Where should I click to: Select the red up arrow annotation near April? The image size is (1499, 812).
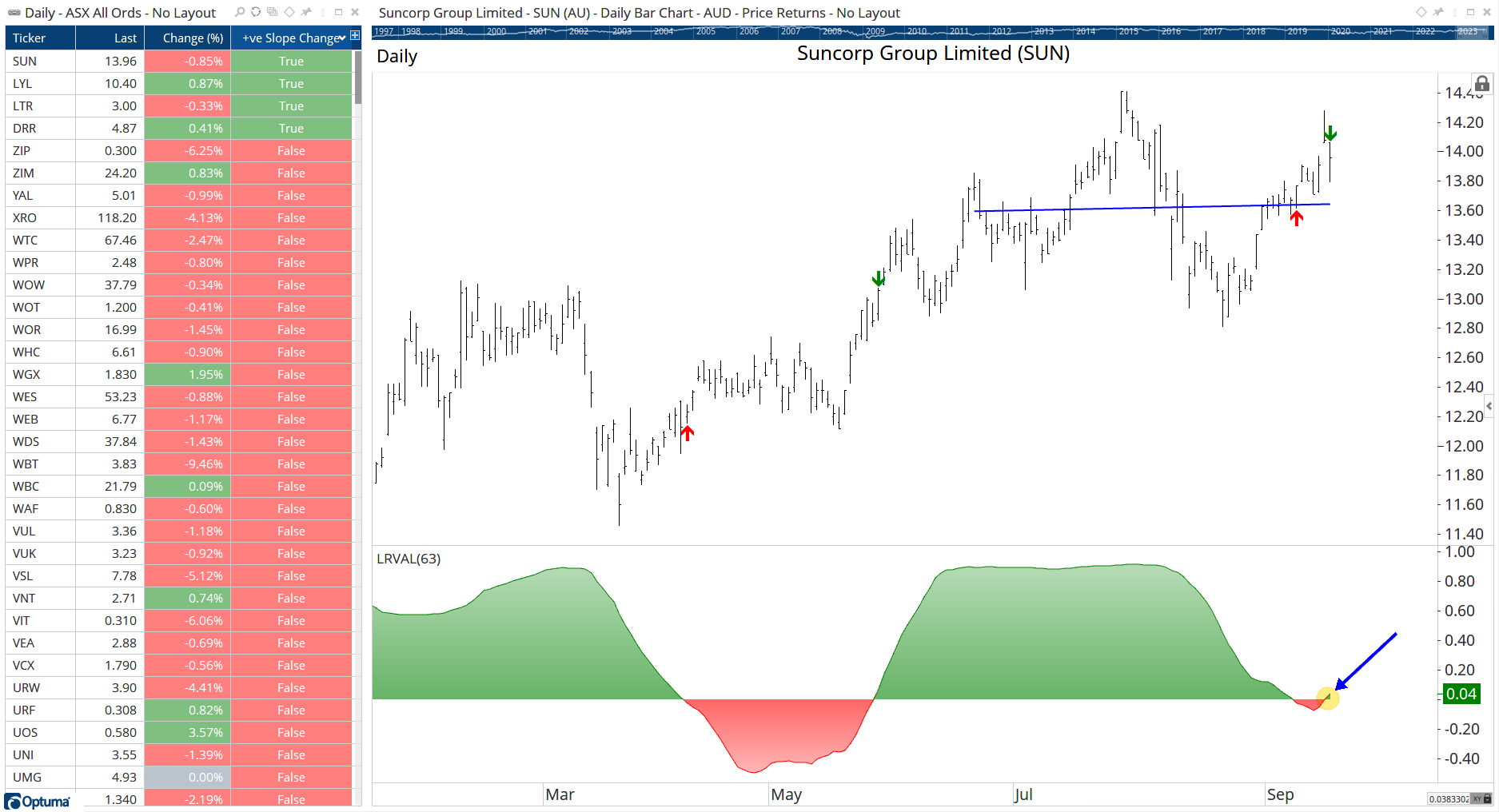click(x=687, y=432)
